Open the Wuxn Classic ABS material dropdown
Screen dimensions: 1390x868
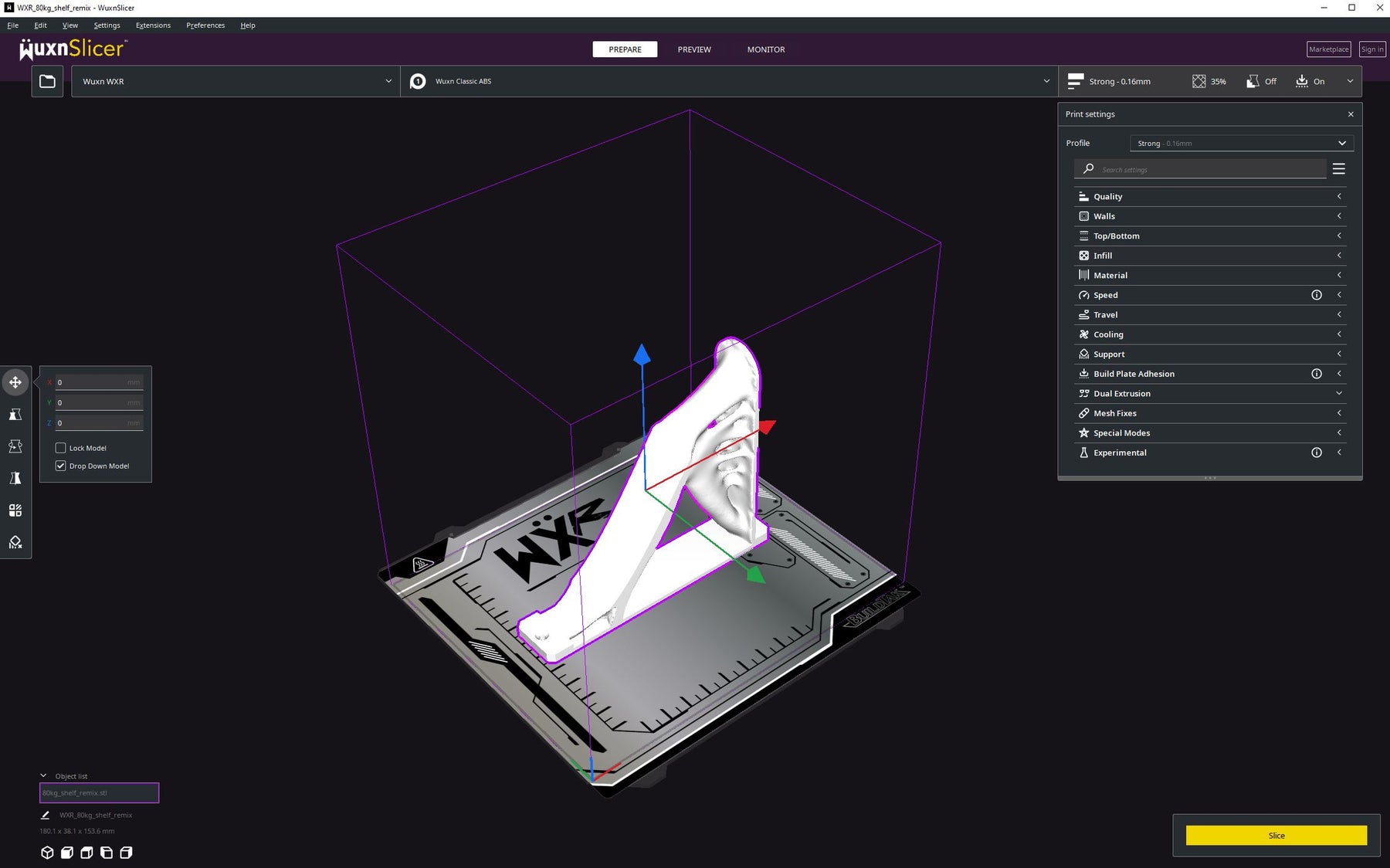click(729, 81)
